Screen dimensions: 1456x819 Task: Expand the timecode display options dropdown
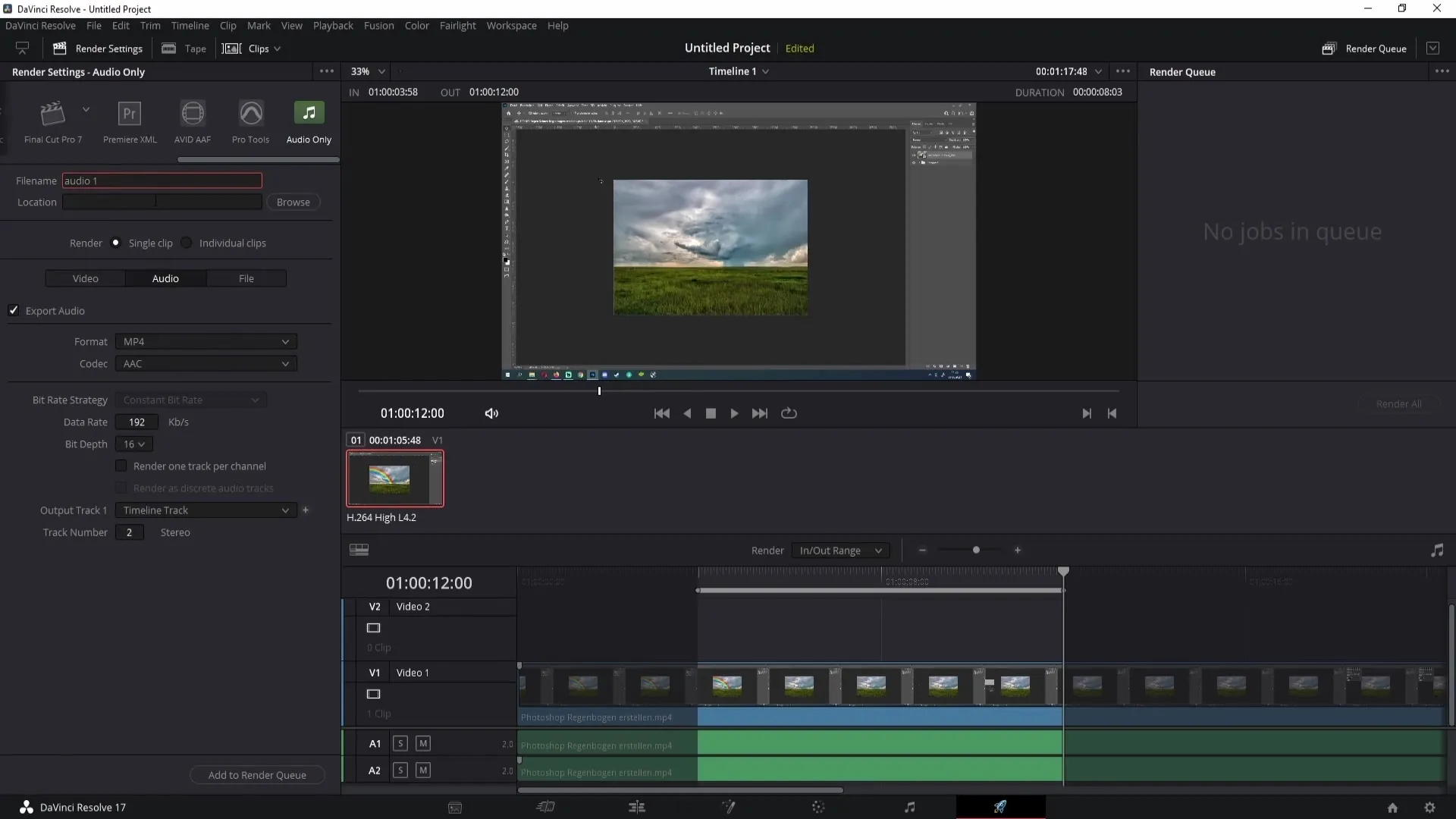pos(1098,71)
